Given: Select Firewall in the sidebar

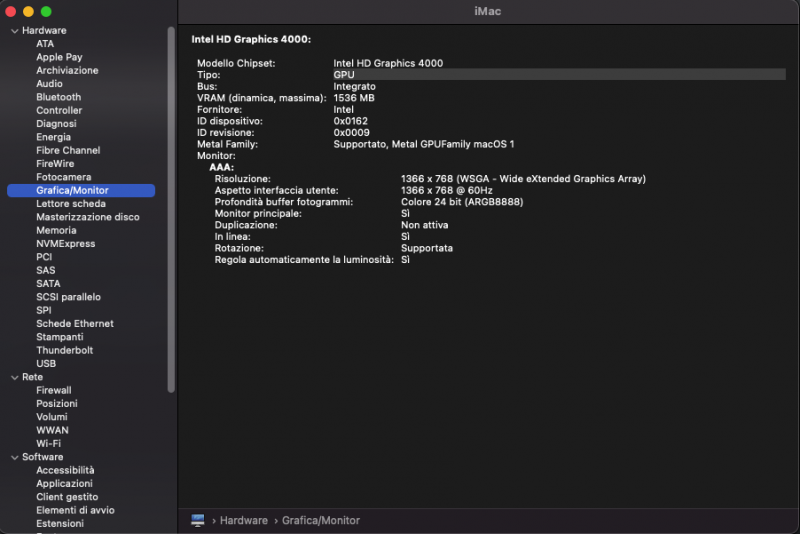Looking at the screenshot, I should pos(53,390).
